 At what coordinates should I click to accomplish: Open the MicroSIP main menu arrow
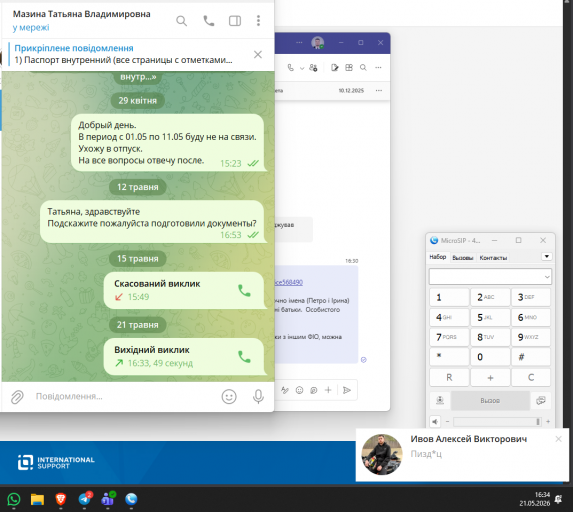click(546, 257)
